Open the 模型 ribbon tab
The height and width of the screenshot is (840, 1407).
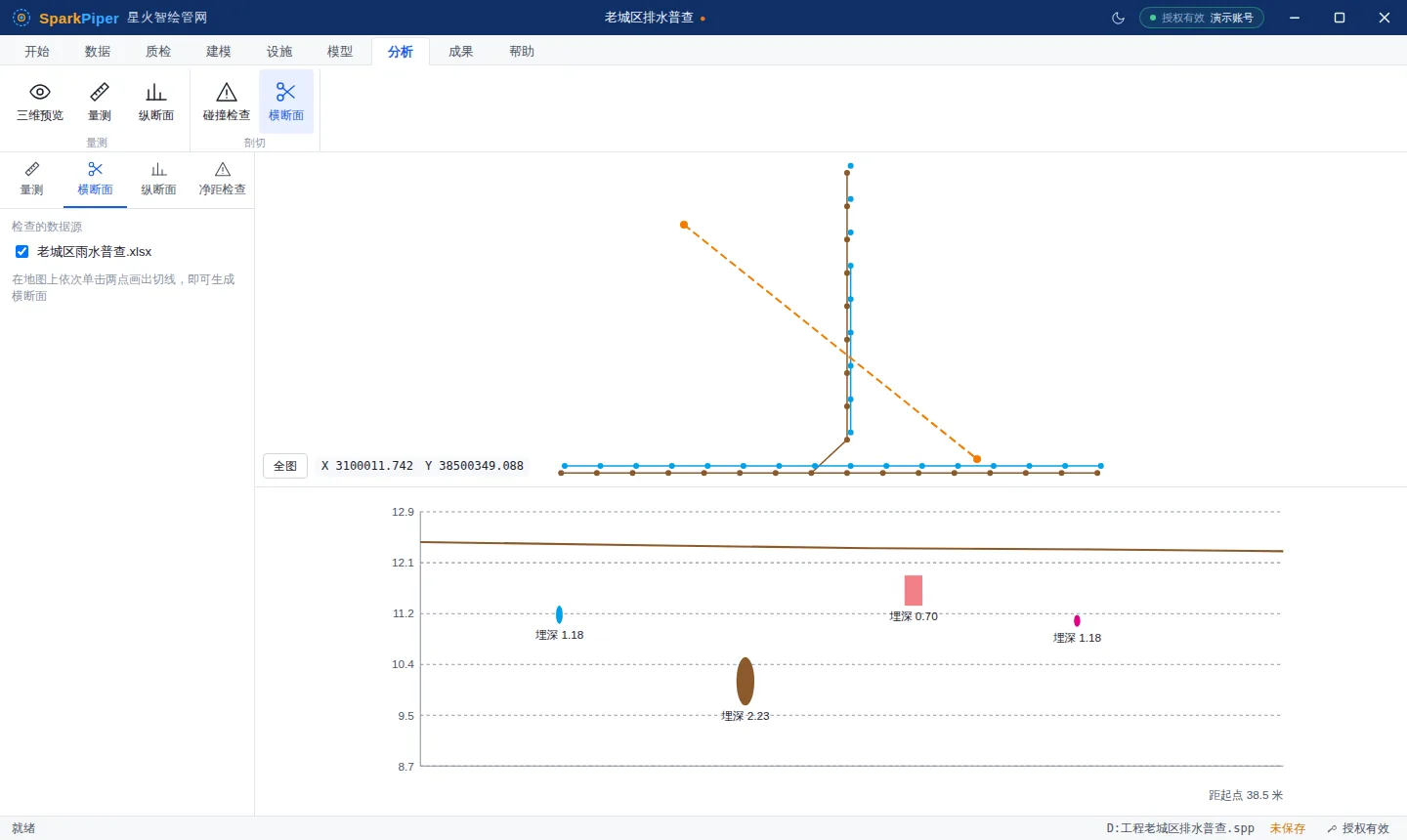(x=340, y=52)
